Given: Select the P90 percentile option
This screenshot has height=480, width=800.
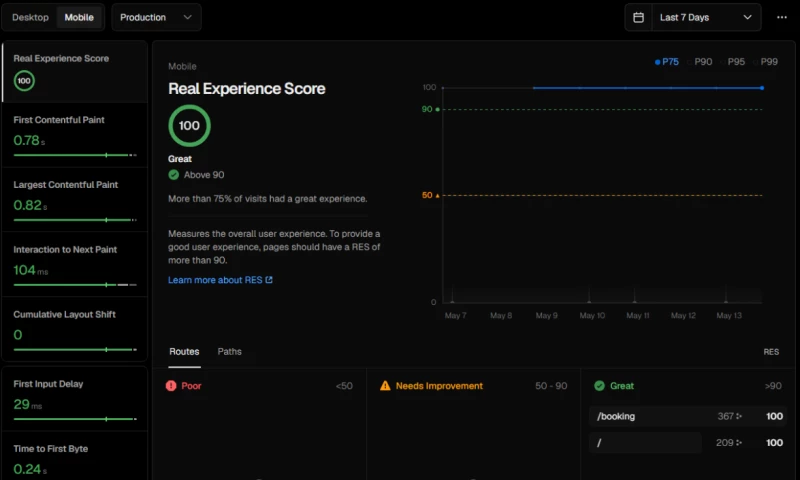Looking at the screenshot, I should 699,62.
